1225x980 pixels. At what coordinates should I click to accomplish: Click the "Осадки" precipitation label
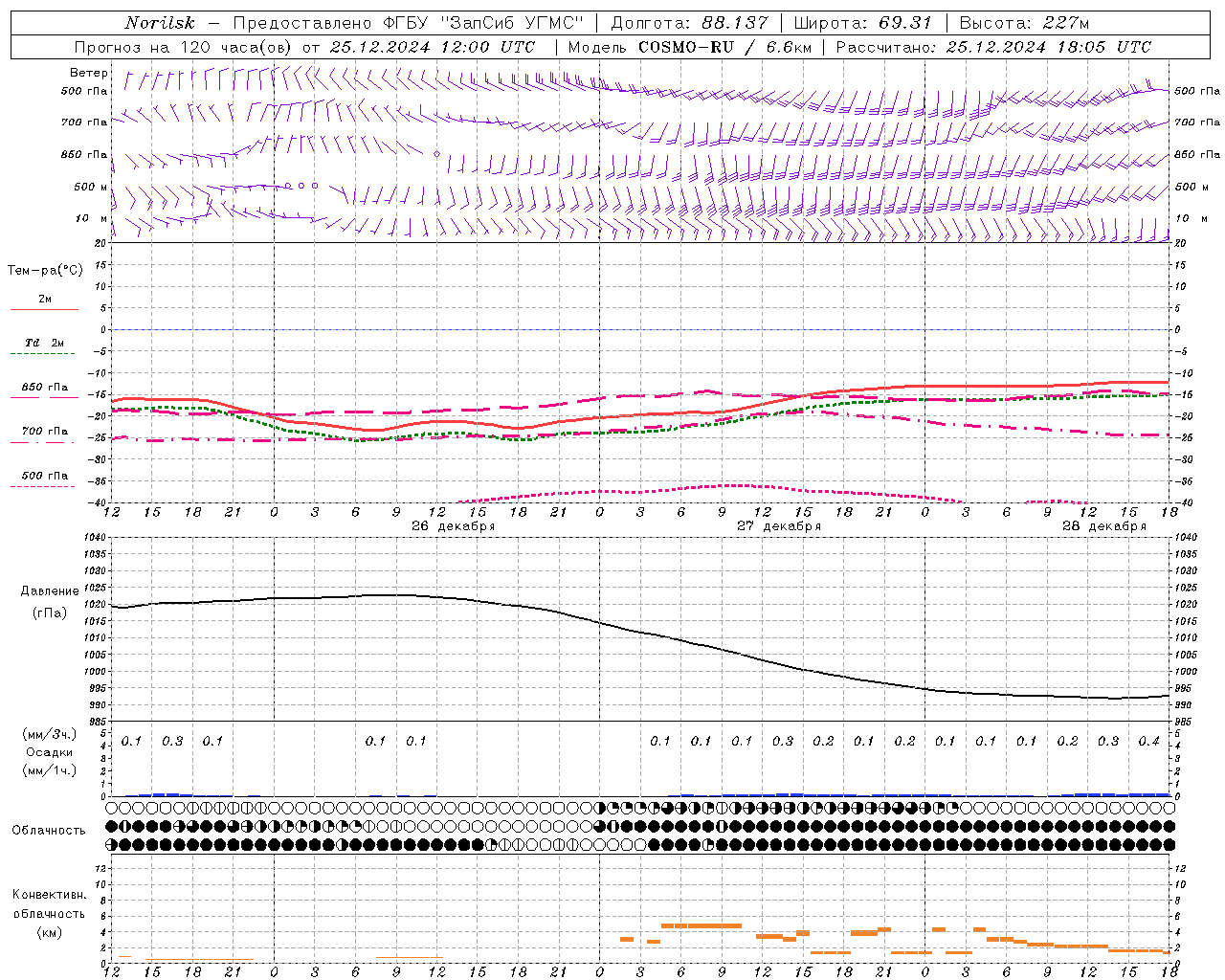coord(50,752)
